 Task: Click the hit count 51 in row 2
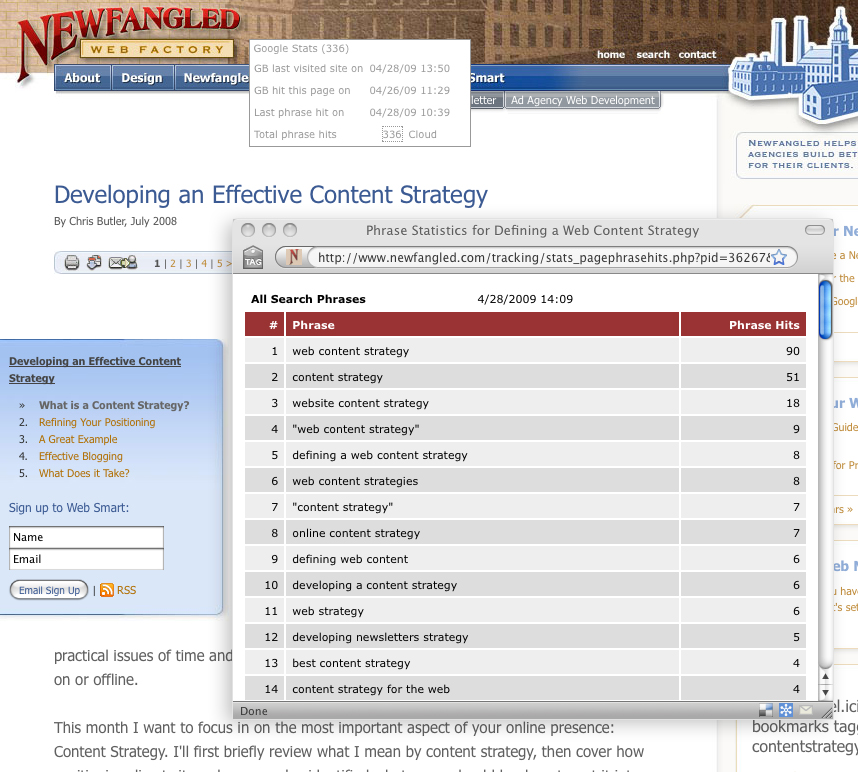click(792, 377)
